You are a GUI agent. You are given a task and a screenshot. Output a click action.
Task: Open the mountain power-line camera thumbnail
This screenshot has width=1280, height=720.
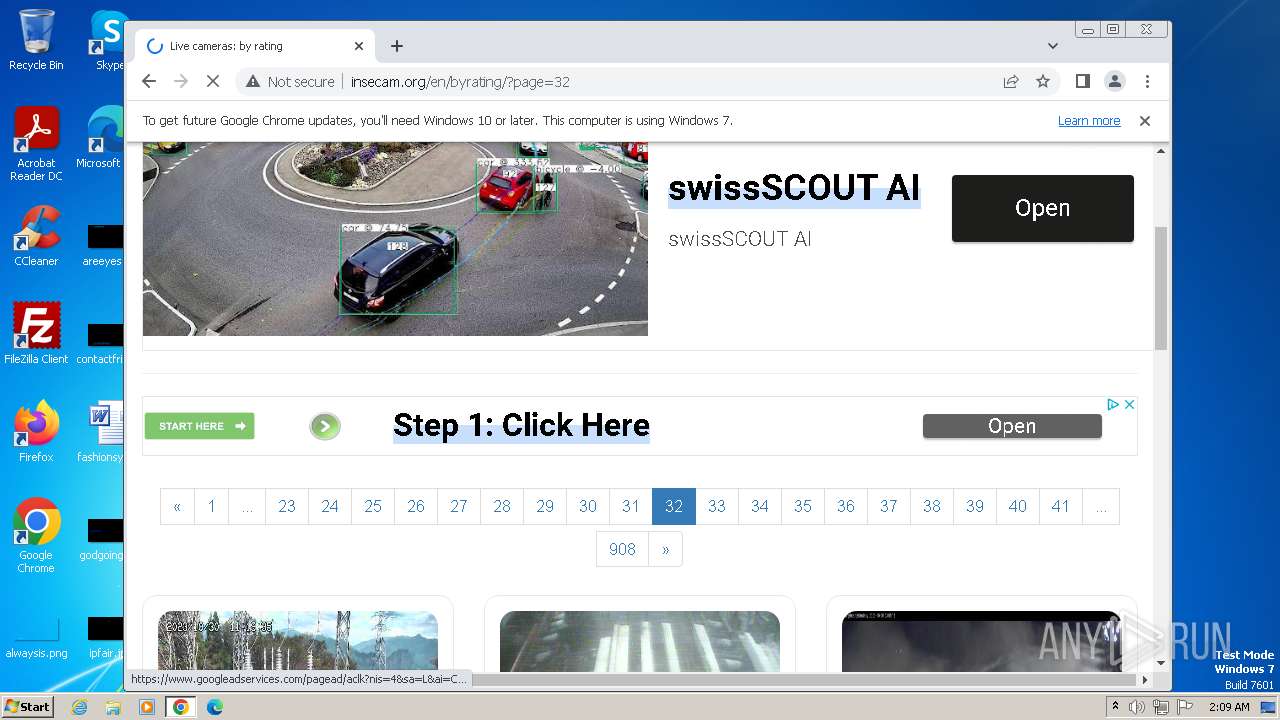click(x=298, y=642)
